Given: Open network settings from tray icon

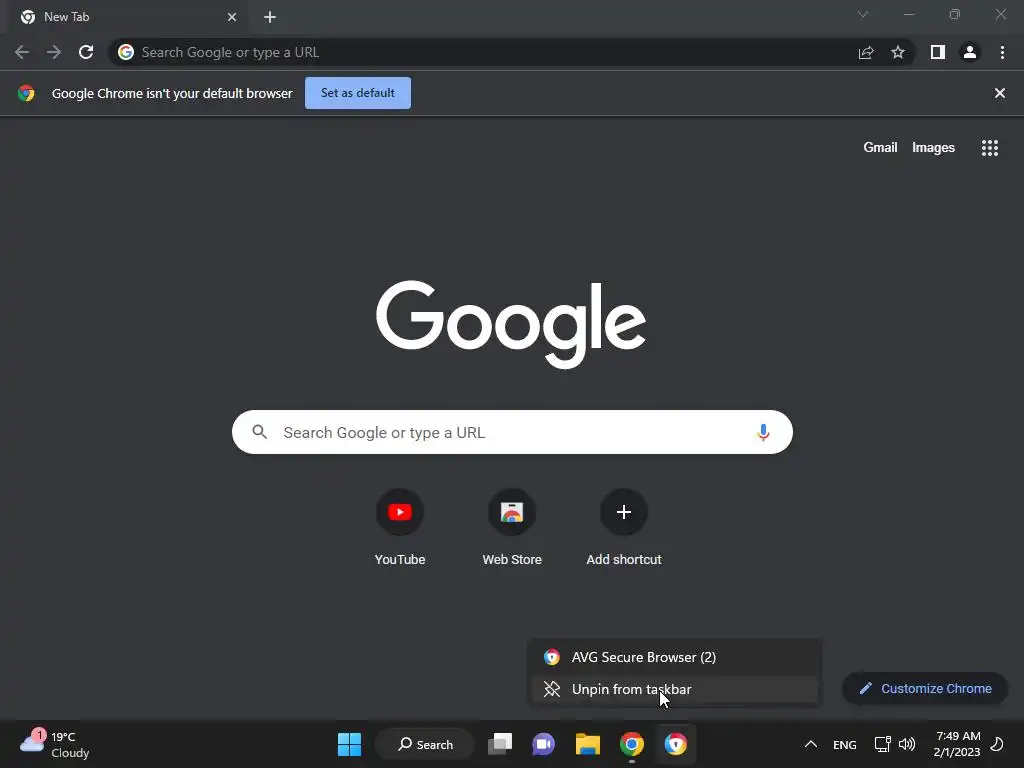Looking at the screenshot, I should click(x=882, y=744).
